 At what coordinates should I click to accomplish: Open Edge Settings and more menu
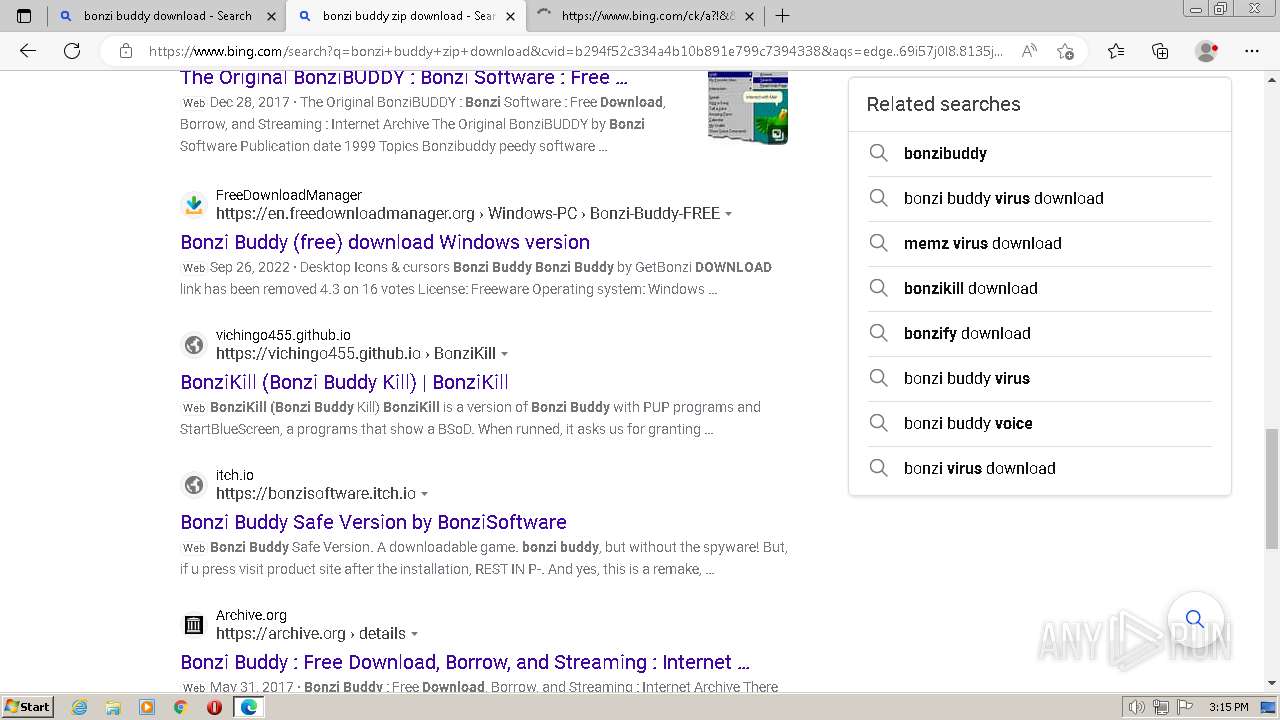pyautogui.click(x=1252, y=51)
